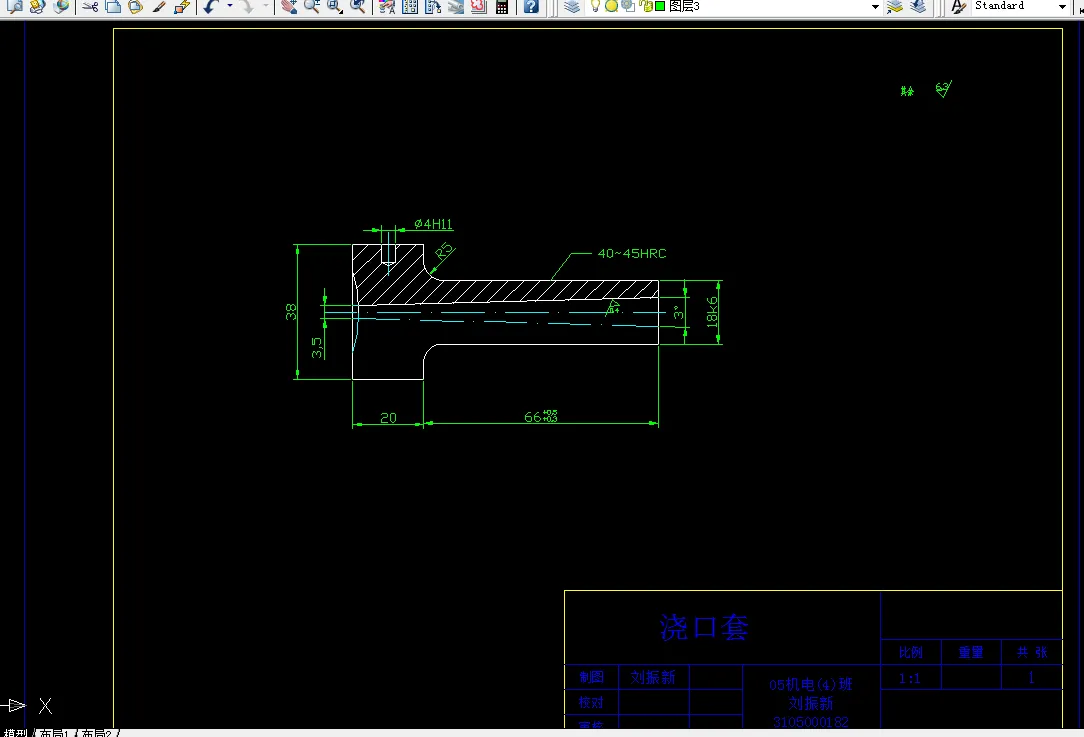Open the Properties palette icon
Image resolution: width=1084 pixels, height=737 pixels.
[x=387, y=7]
